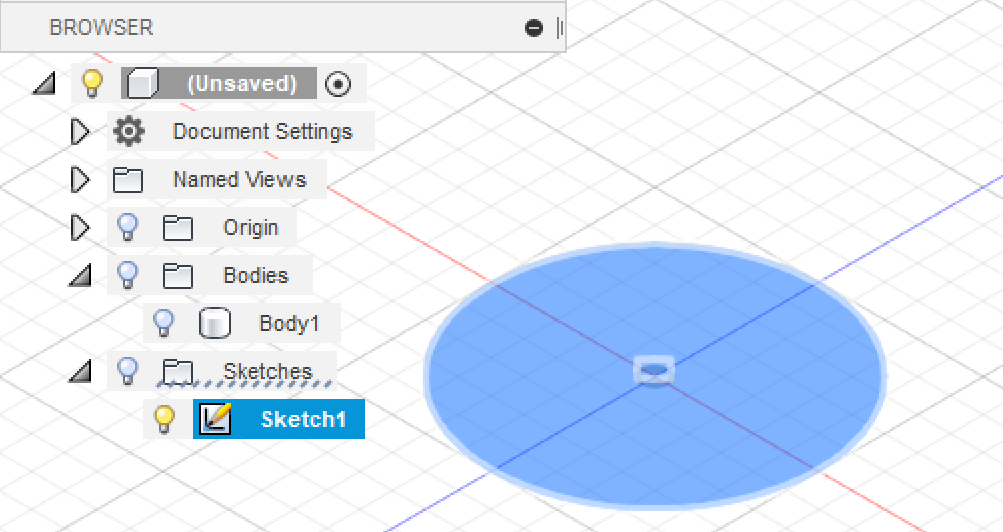Screen dimensions: 1003x532
Task: Click the Body1 cylinder body icon
Action: pos(214,323)
